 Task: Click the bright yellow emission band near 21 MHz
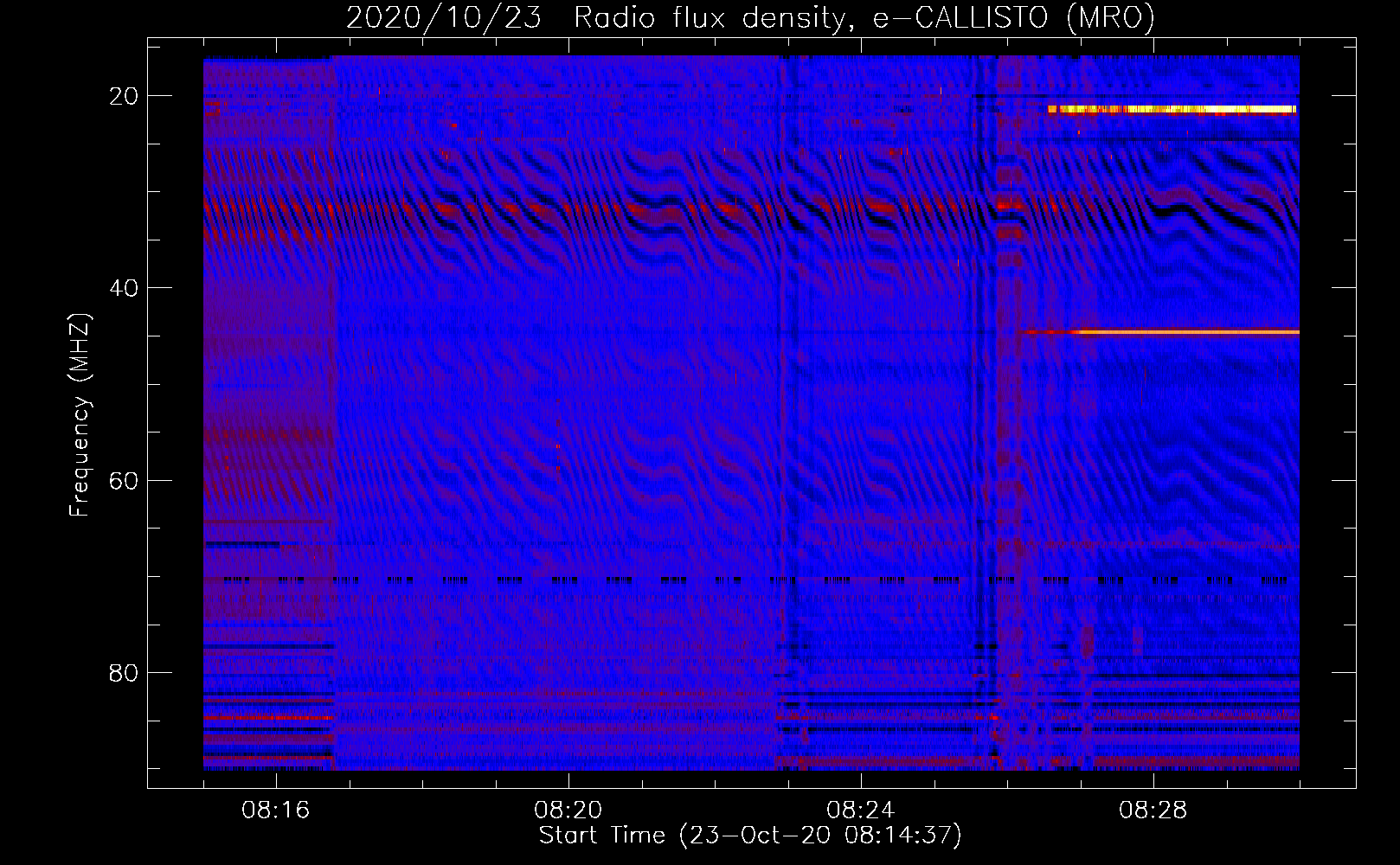point(1172,110)
